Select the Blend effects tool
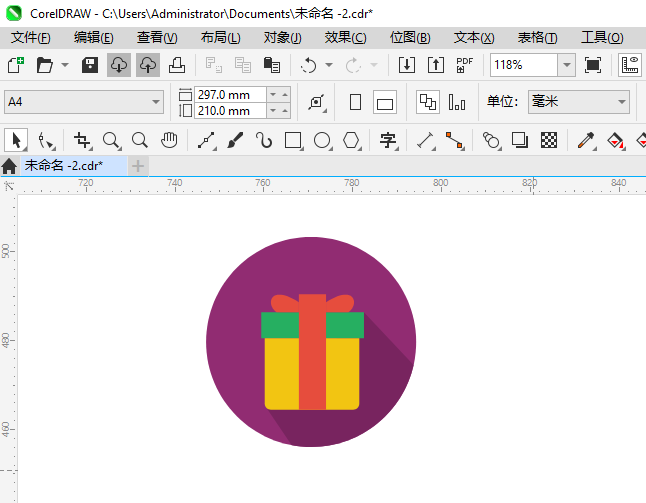The width and height of the screenshot is (646, 503). tap(491, 140)
